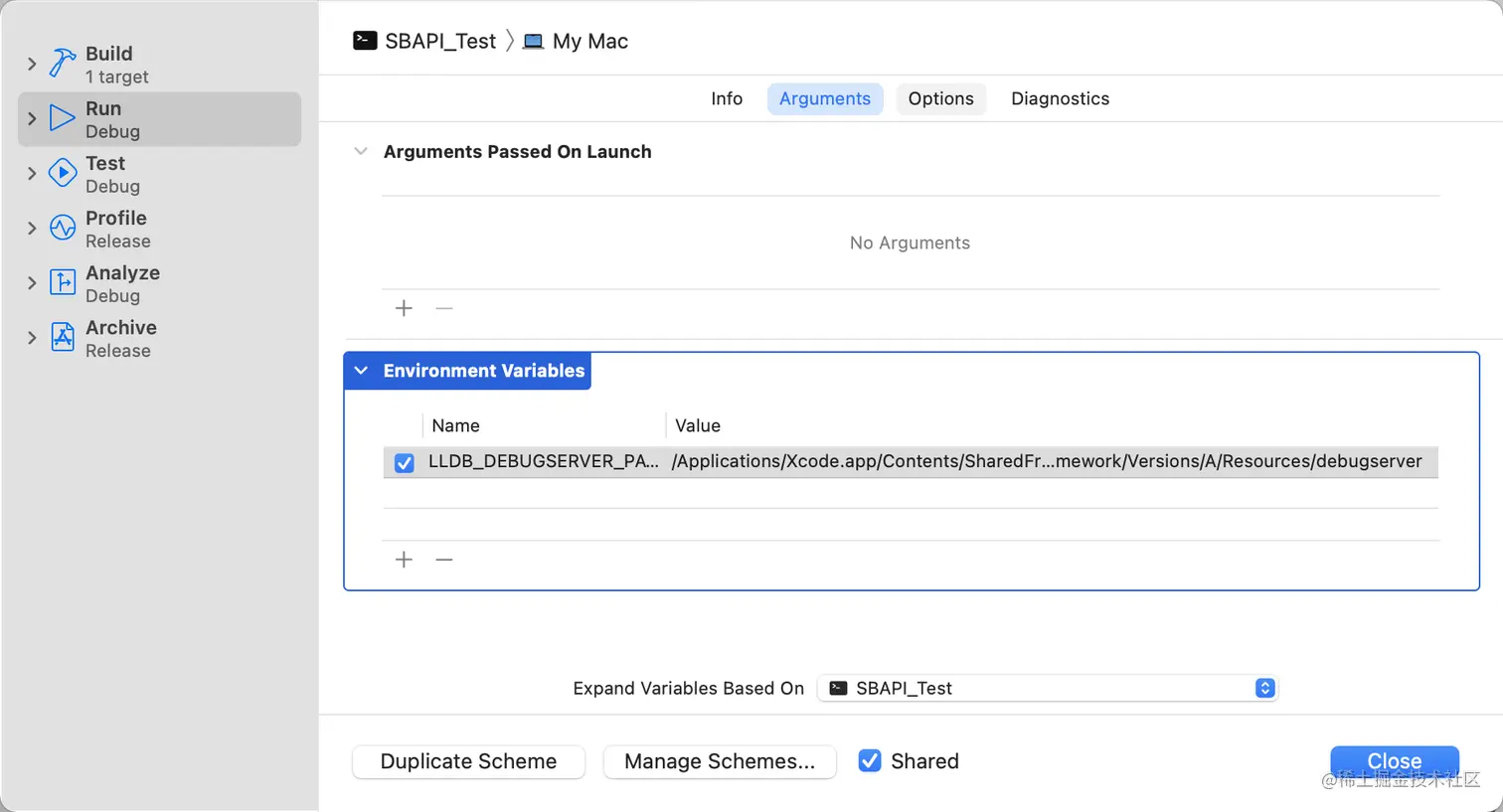Open Manage Schemes dialog
Screen dimensions: 1503x812
point(719,761)
